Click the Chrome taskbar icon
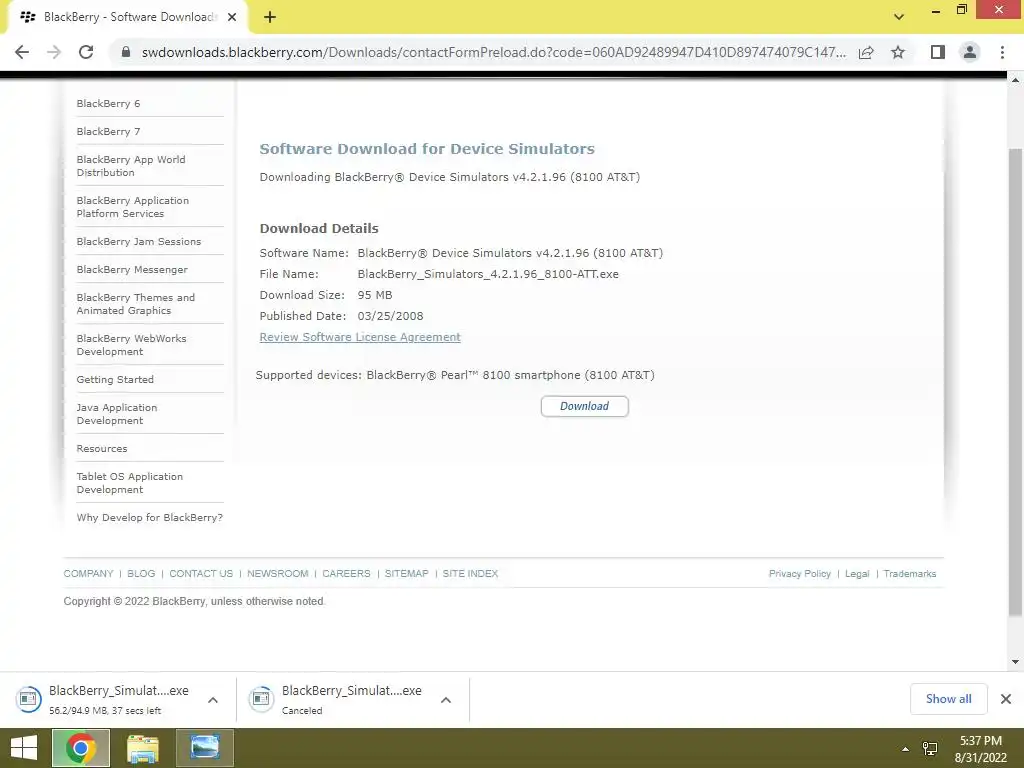Viewport: 1024px width, 768px height. pos(81,748)
